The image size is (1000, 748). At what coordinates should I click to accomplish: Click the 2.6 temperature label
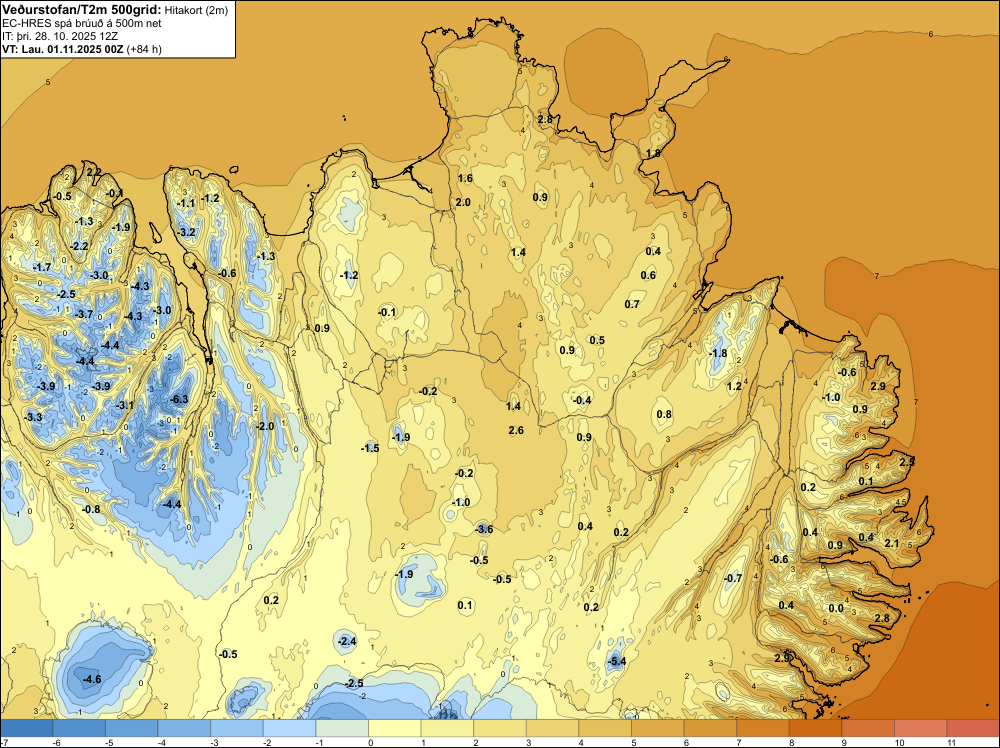point(516,430)
